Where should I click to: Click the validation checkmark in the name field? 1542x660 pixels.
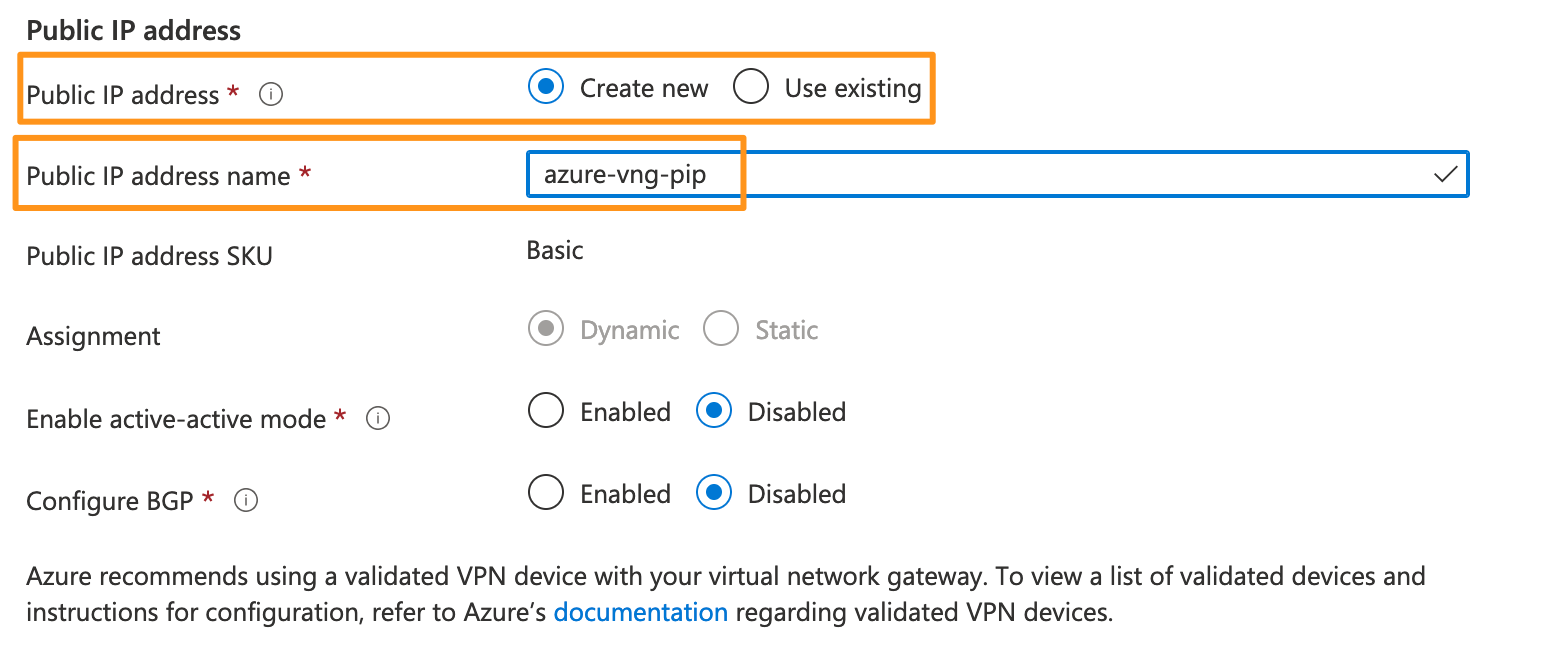click(1445, 175)
